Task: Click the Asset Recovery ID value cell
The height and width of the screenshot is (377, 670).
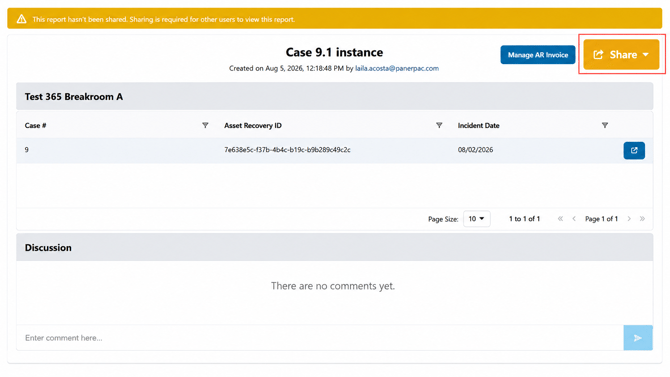Action: 287,150
